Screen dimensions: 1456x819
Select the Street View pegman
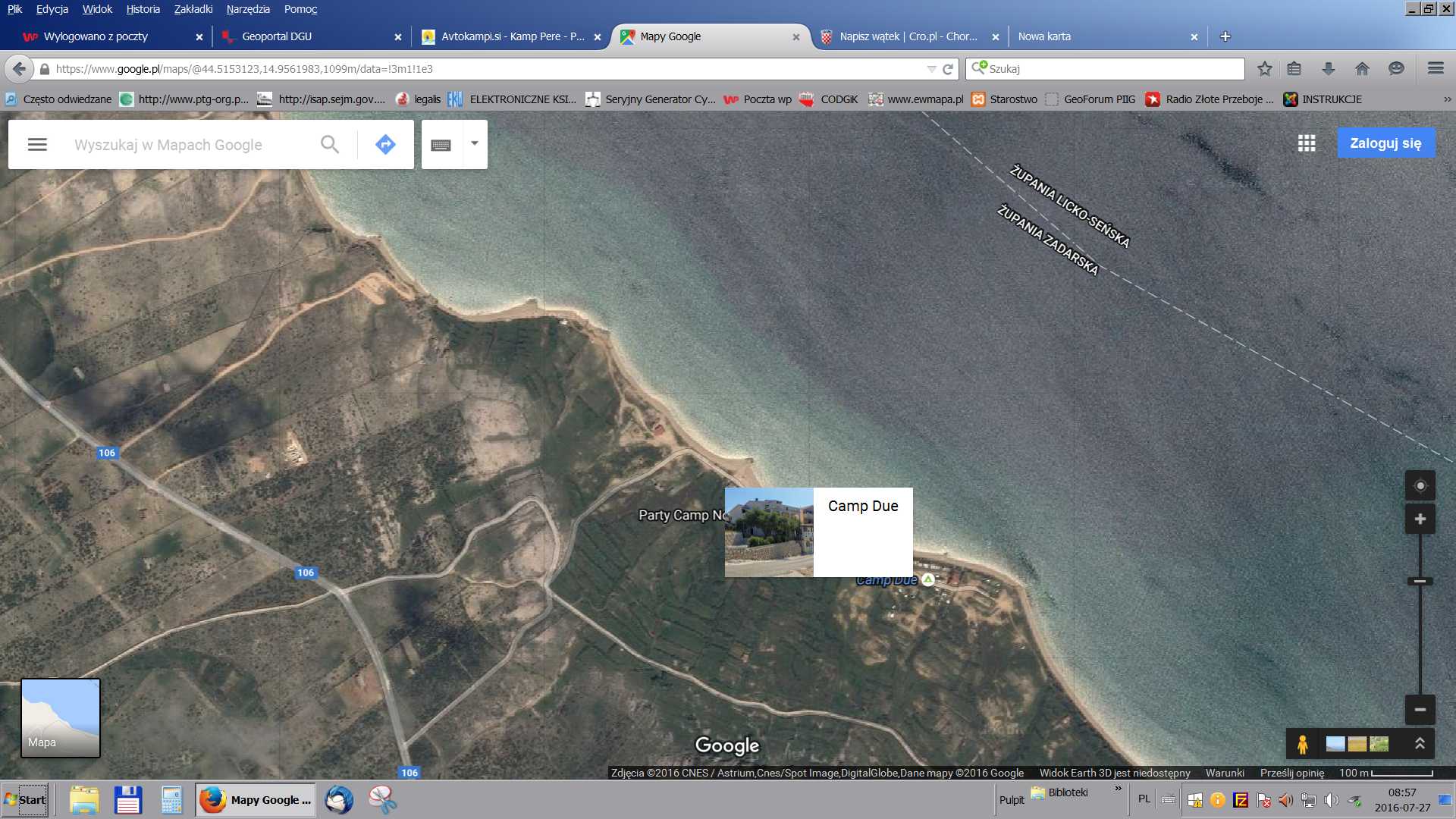[x=1302, y=744]
